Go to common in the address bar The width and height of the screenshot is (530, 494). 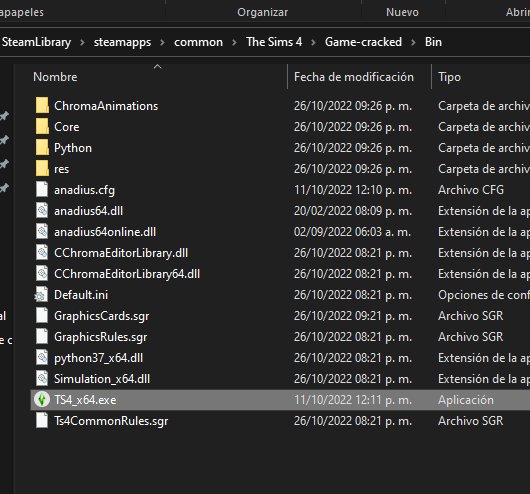point(198,42)
